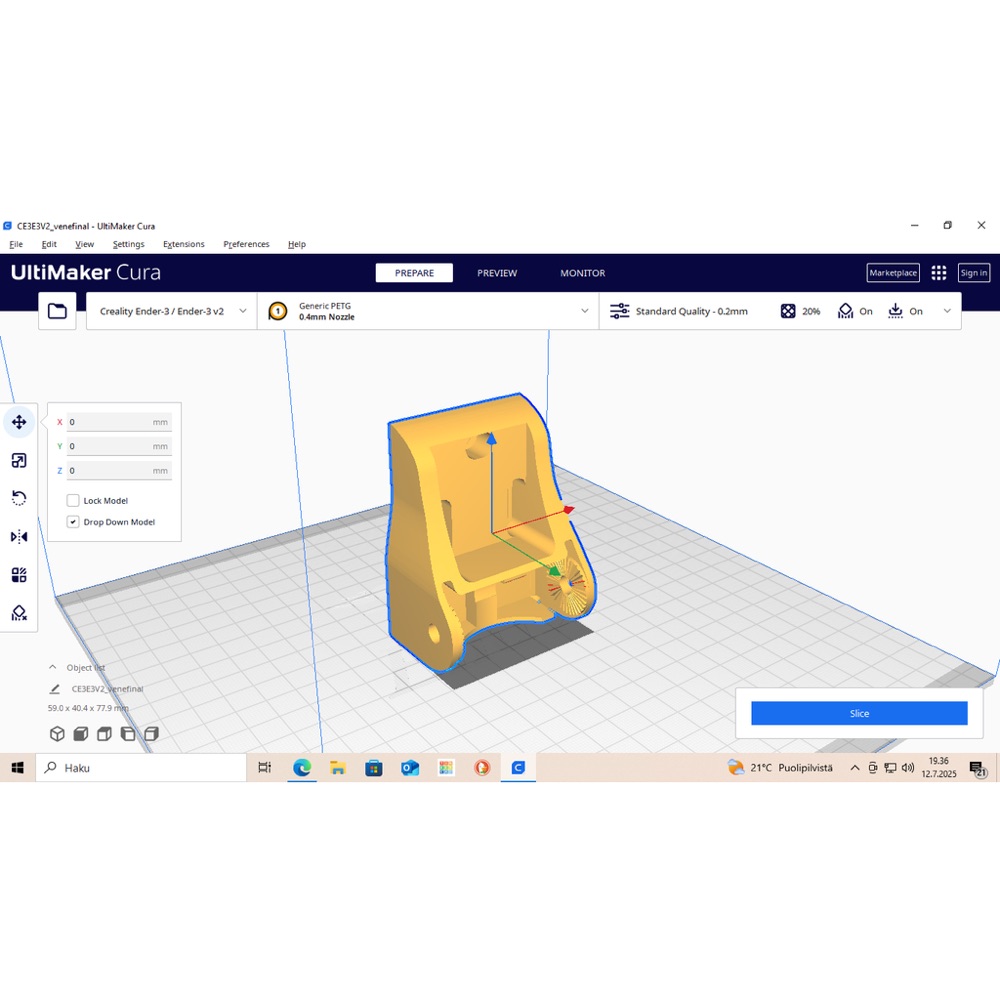Open Windows Task View
This screenshot has width=1000, height=1000.
point(265,768)
